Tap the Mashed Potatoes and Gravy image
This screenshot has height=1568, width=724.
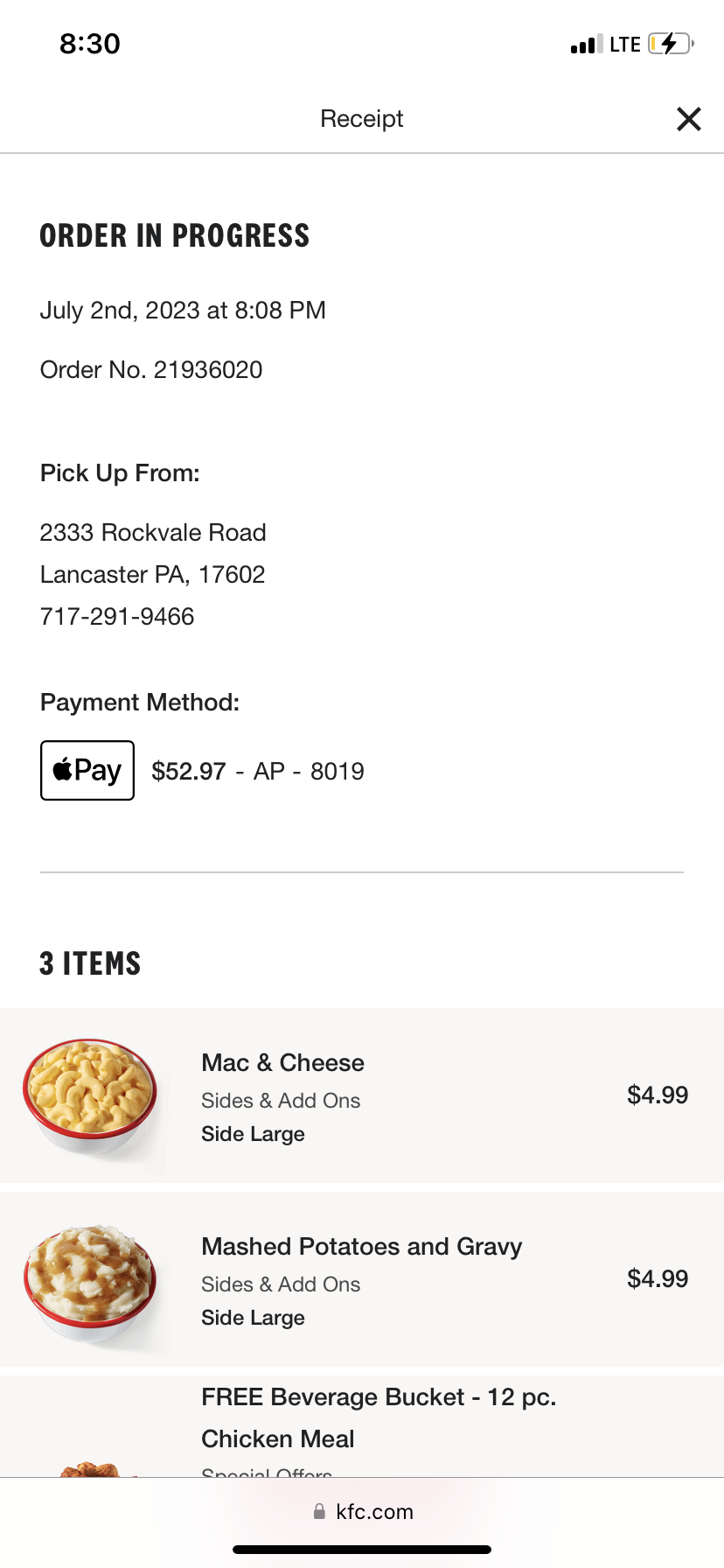89,1281
